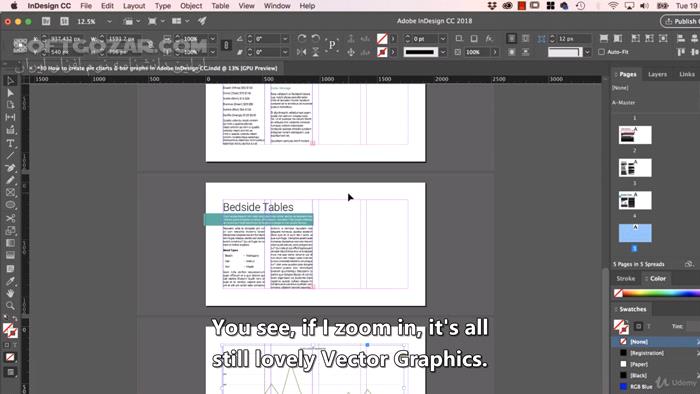Viewport: 700px width, 394px height.
Task: Select the Gradient Feather tool
Action: (10, 255)
